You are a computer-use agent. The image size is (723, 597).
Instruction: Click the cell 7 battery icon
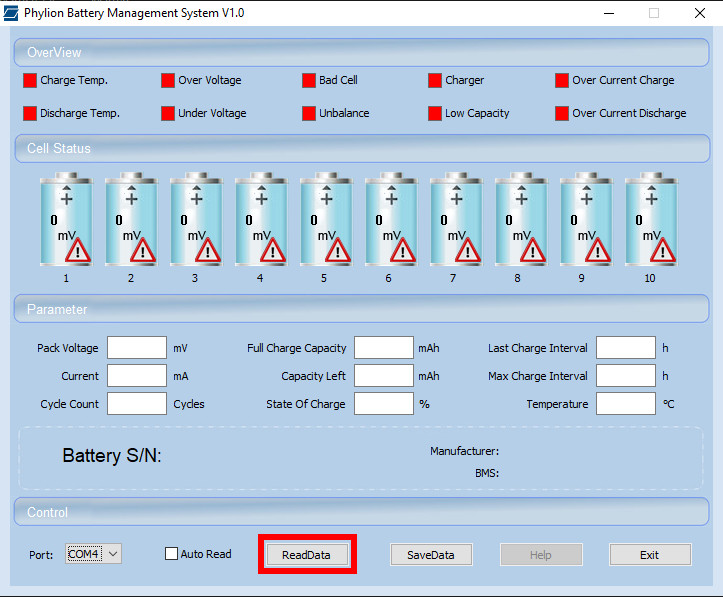[x=455, y=220]
